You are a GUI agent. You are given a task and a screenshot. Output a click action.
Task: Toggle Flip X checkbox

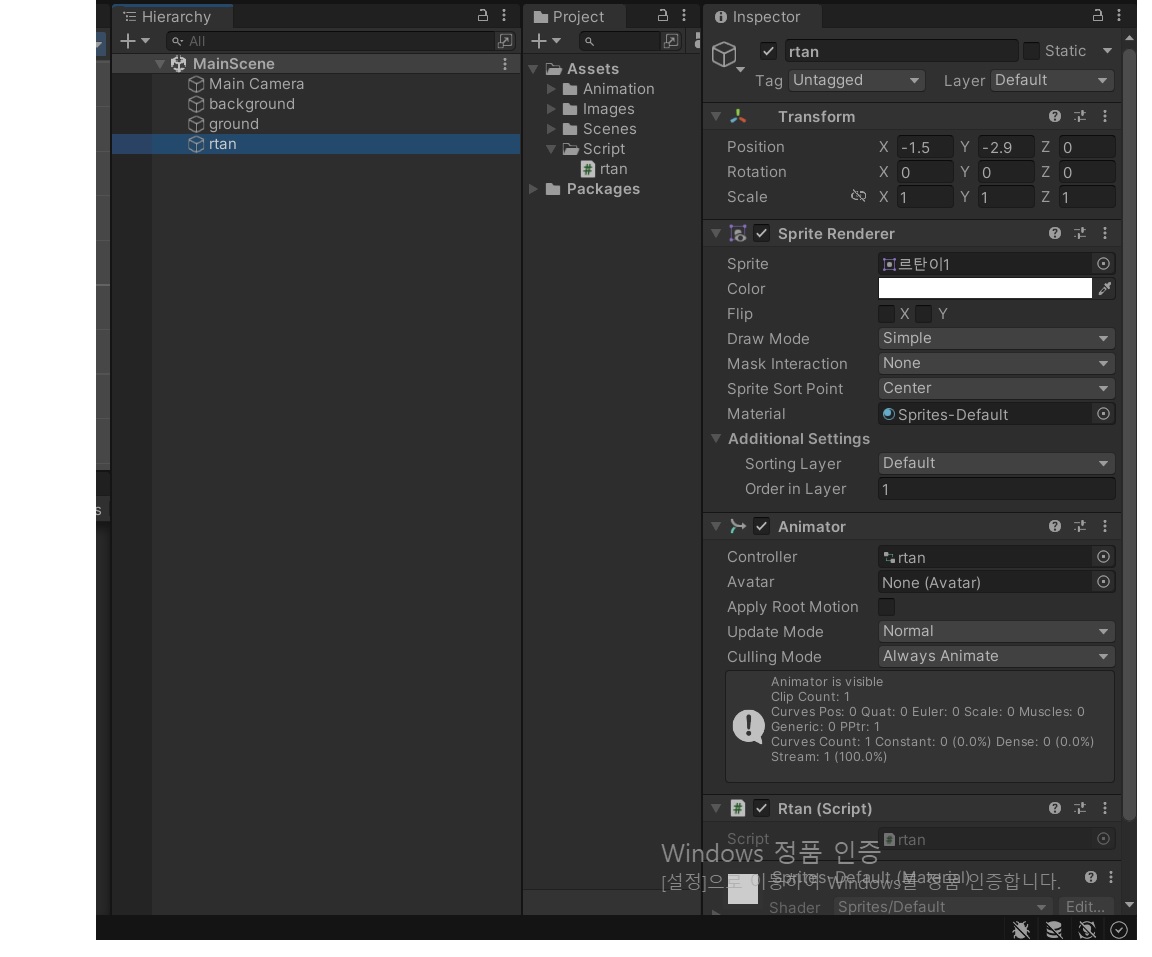point(887,314)
